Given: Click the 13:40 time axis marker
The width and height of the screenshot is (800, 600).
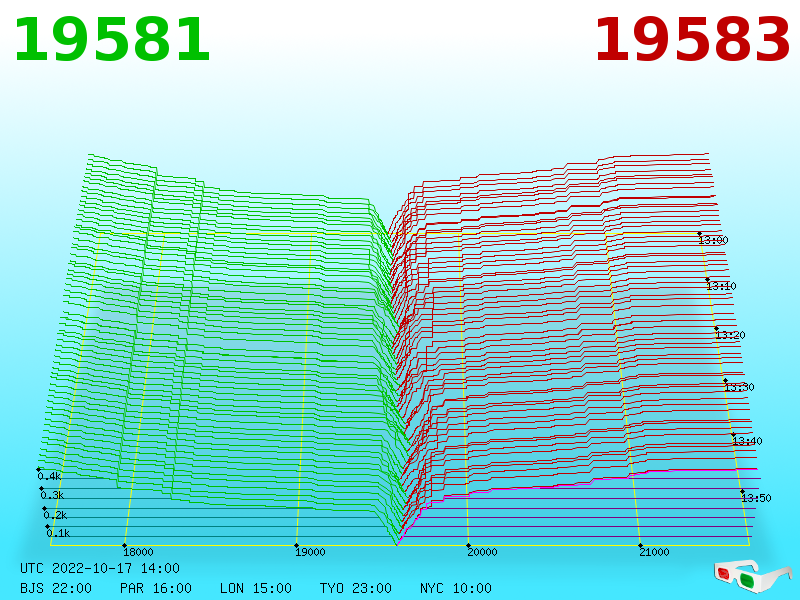Looking at the screenshot, I should pos(747,441).
